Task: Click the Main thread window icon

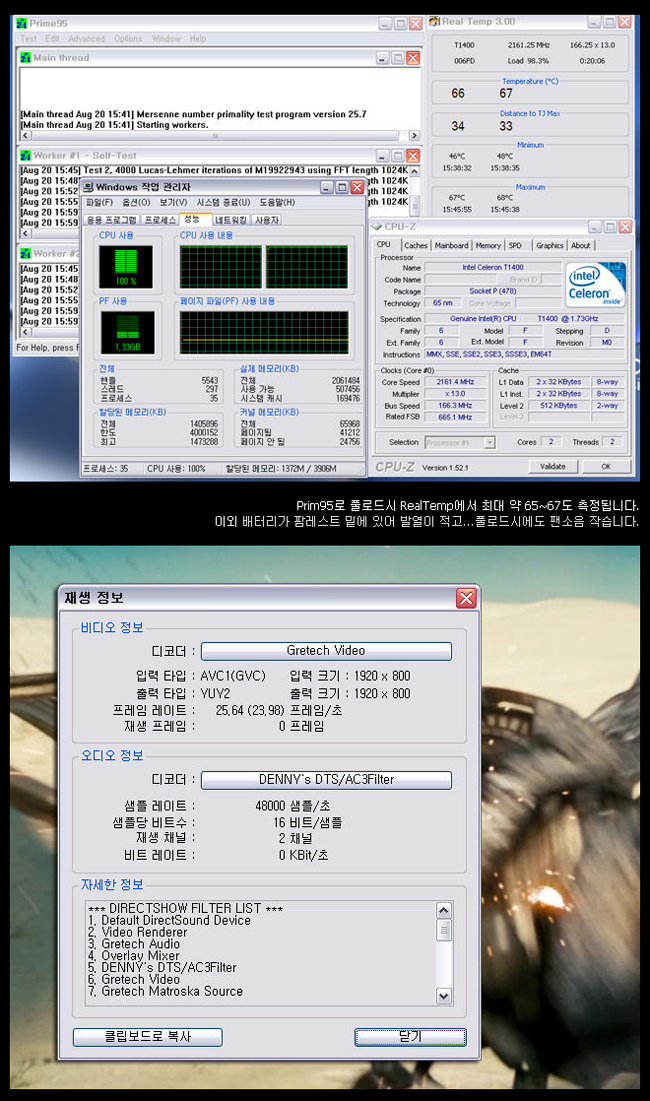Action: tap(26, 58)
